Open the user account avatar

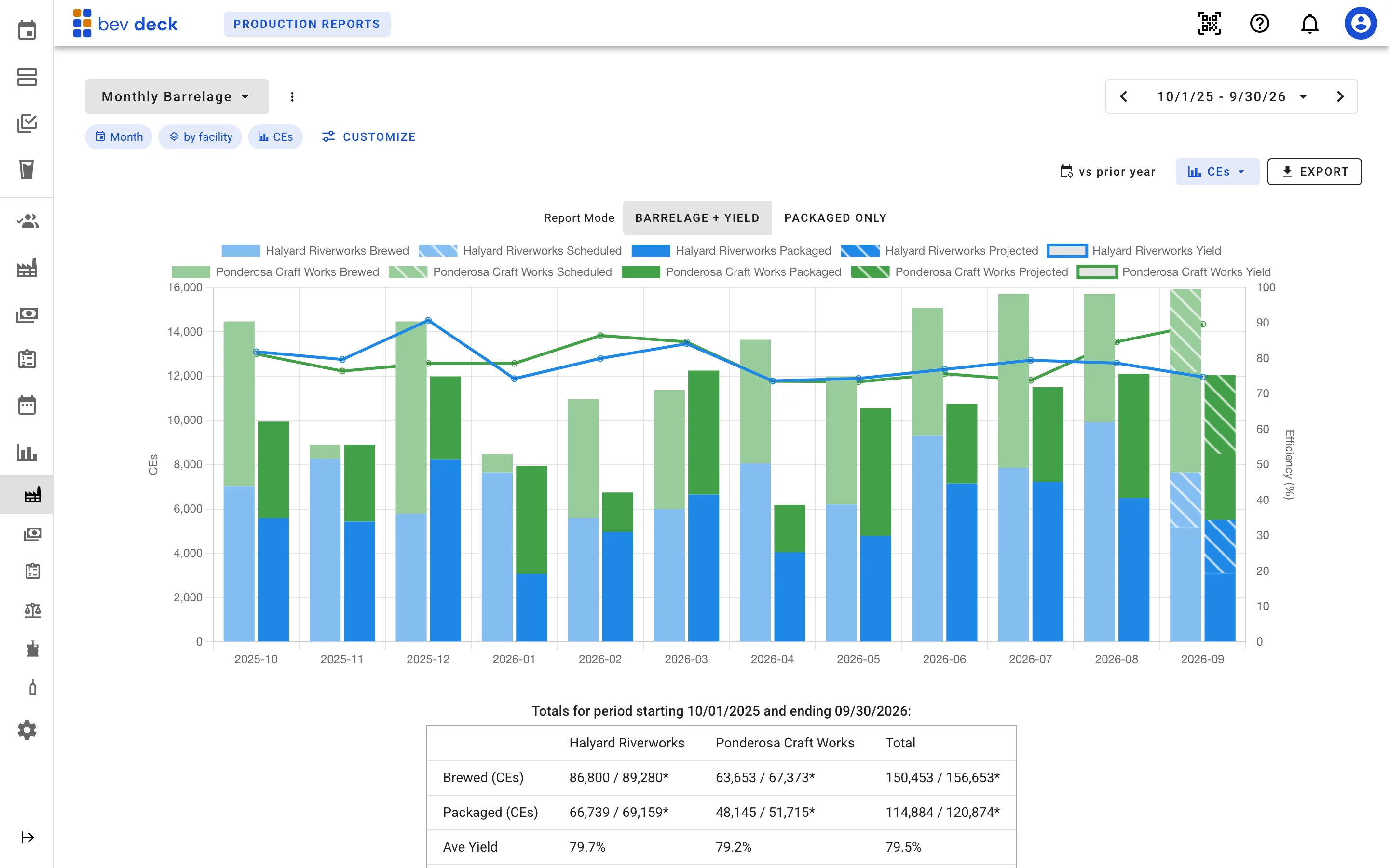(x=1360, y=24)
